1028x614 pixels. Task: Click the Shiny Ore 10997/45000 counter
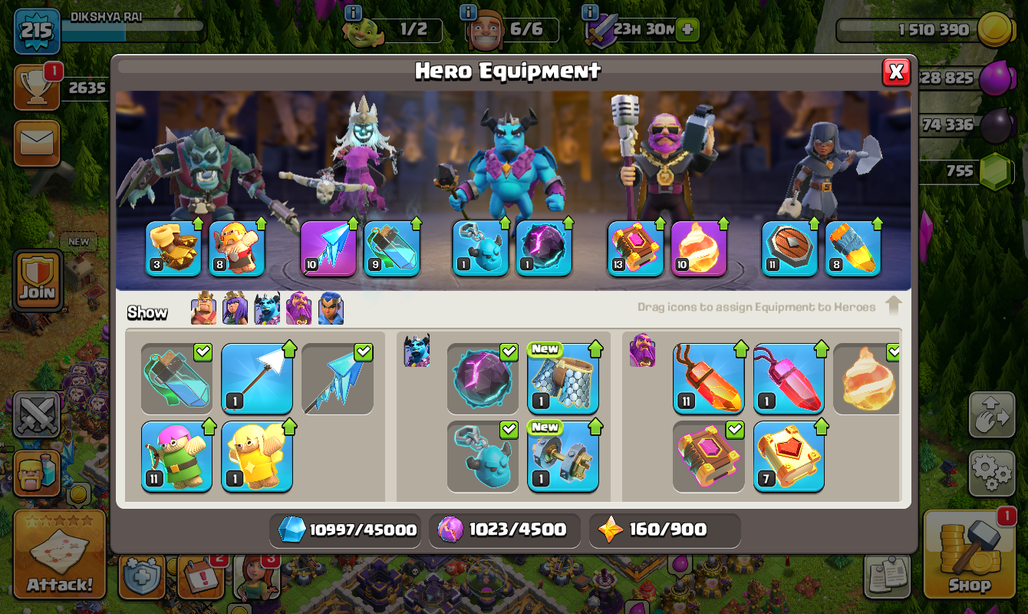click(x=346, y=529)
